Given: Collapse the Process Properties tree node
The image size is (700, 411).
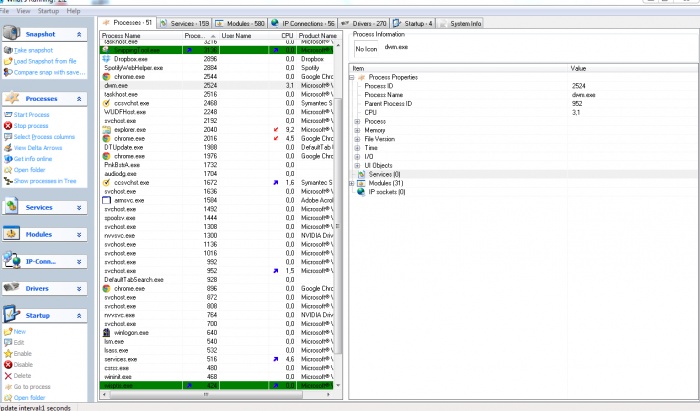Looking at the screenshot, I should coord(351,77).
